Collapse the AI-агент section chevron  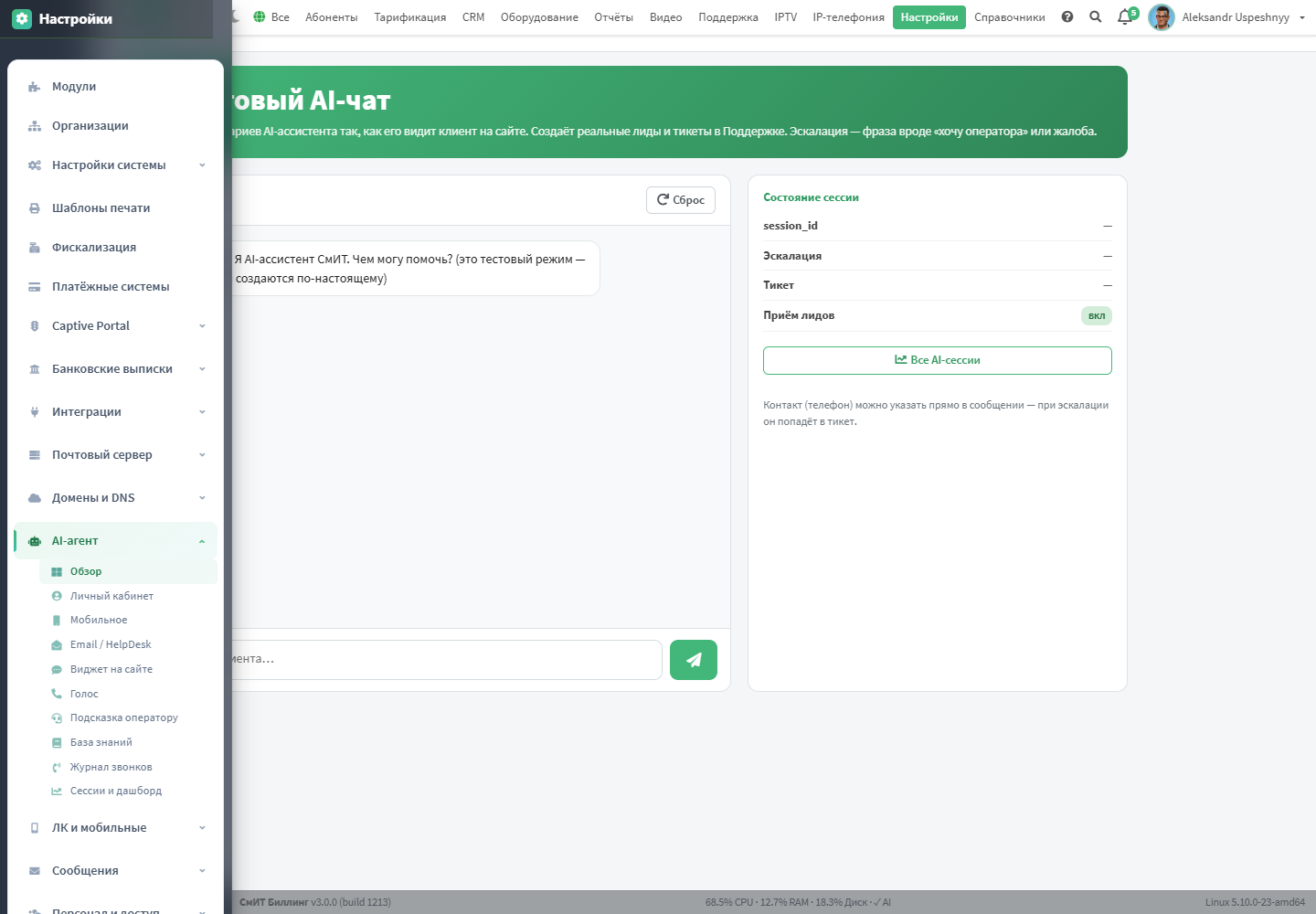pyautogui.click(x=202, y=541)
